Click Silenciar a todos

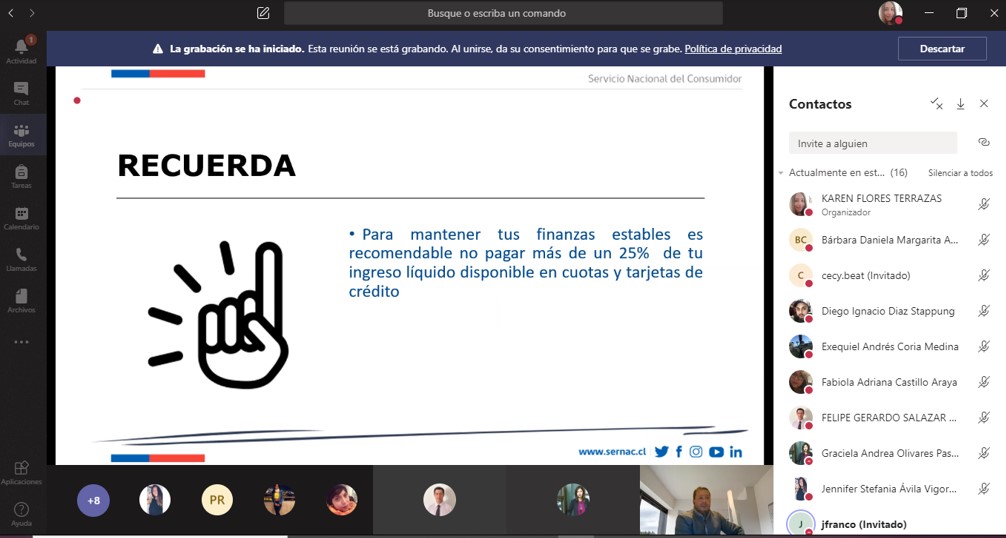coord(960,173)
